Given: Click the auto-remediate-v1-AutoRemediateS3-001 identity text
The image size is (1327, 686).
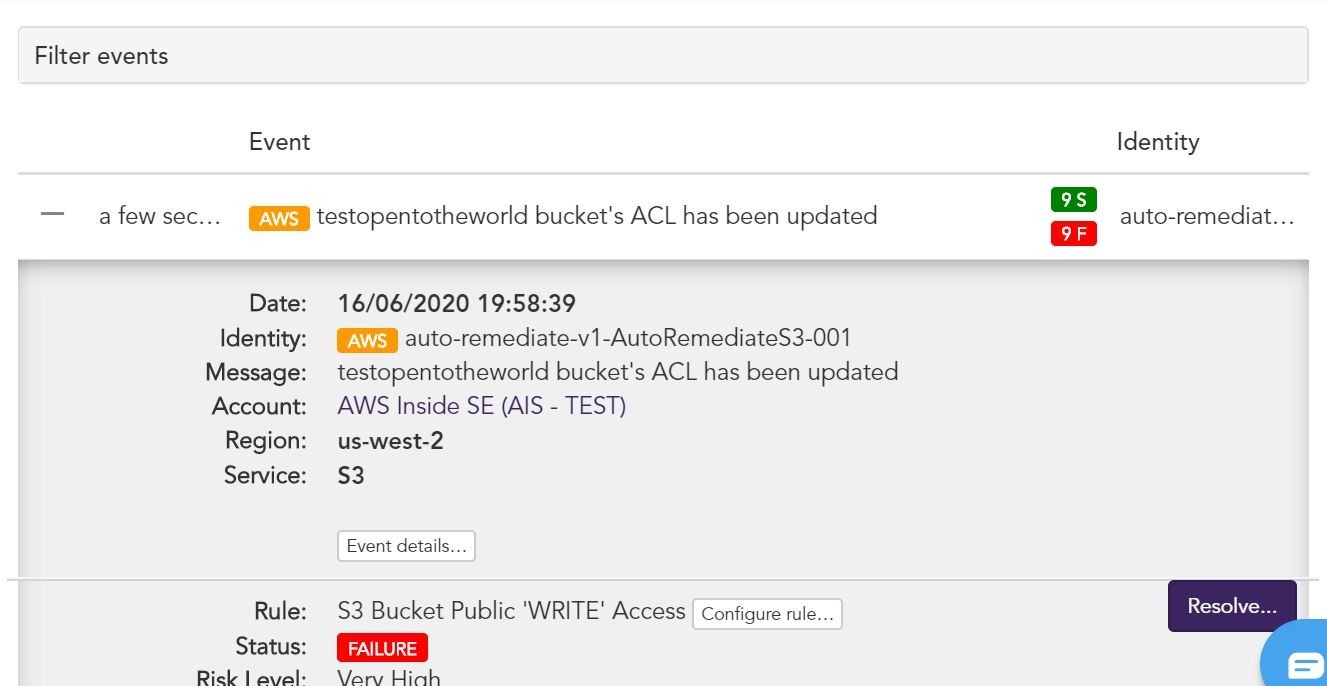Looking at the screenshot, I should coord(628,338).
